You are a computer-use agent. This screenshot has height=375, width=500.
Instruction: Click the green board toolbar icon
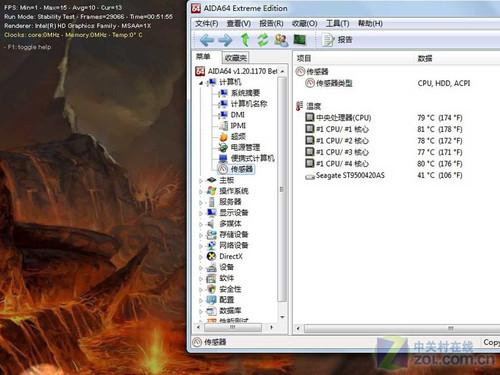pyautogui.click(x=300, y=40)
